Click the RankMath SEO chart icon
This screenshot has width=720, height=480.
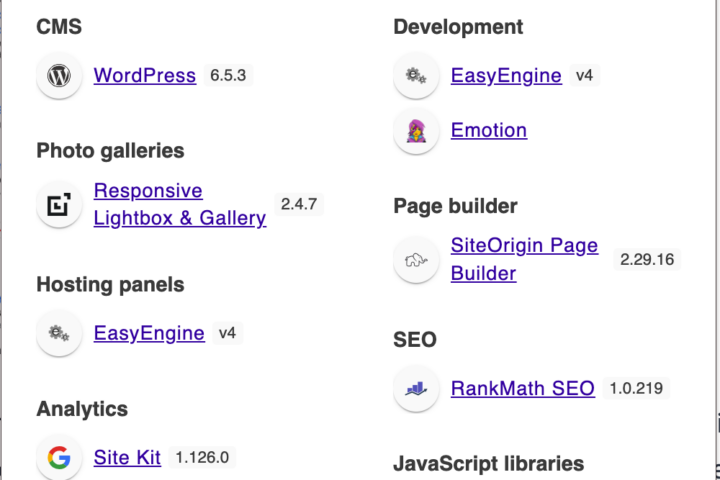(x=416, y=389)
